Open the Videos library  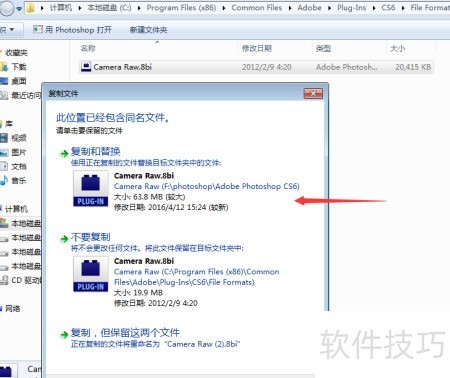19,138
